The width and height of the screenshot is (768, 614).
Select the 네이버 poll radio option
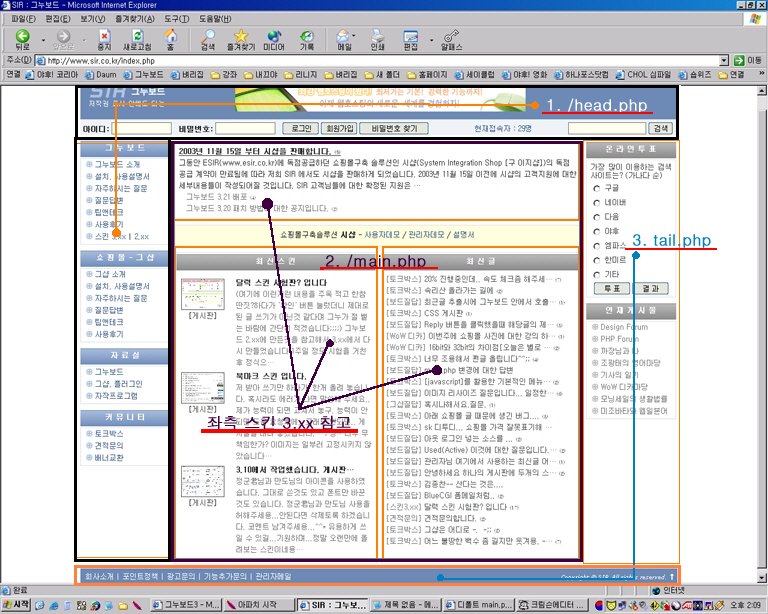(598, 201)
